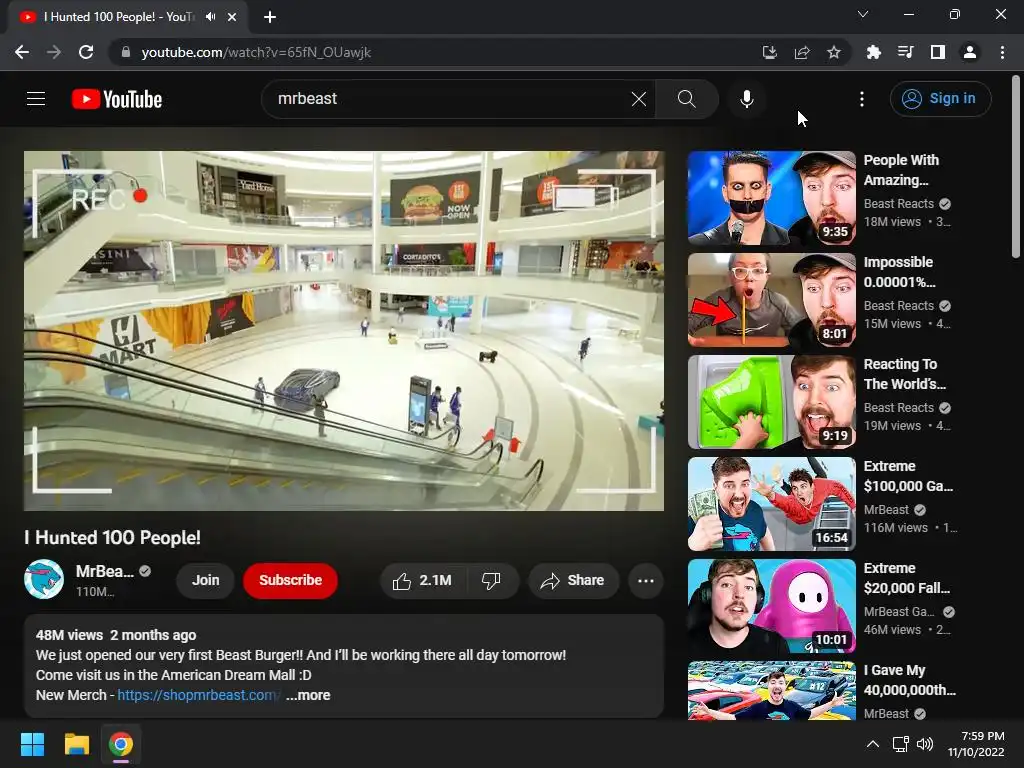Open the shopmrbeast.com merch link
The image size is (1024, 768).
[x=199, y=695]
